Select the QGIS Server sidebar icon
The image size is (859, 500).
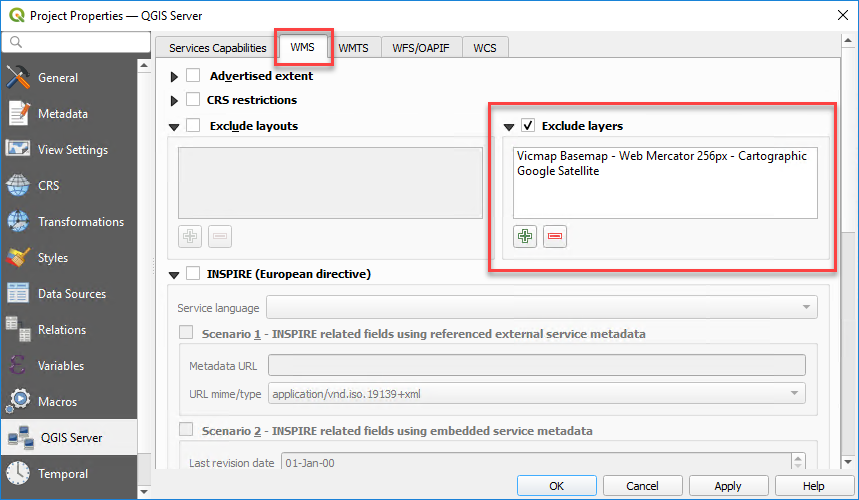[x=21, y=438]
